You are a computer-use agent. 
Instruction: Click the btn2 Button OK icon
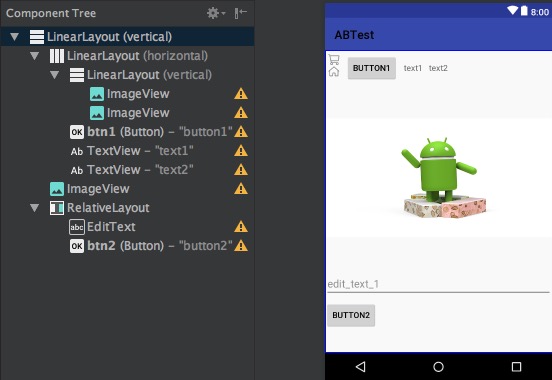click(77, 246)
